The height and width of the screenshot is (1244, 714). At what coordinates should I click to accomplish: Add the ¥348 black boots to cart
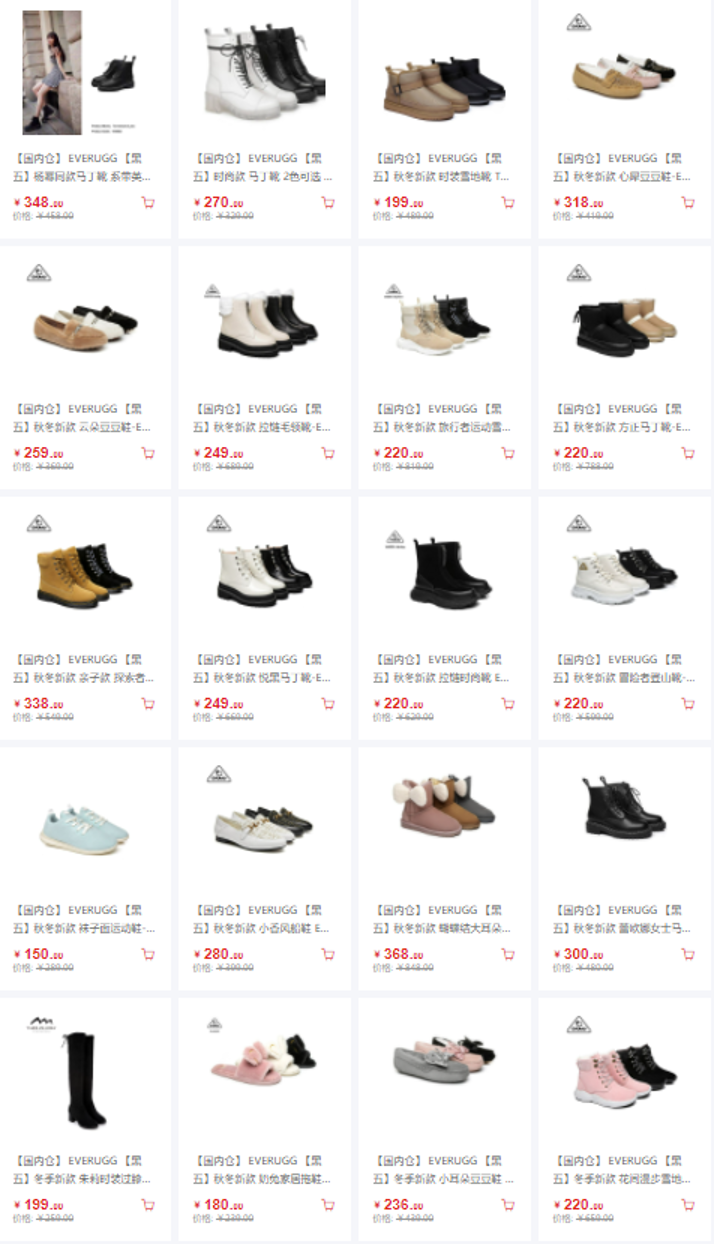pyautogui.click(x=148, y=202)
